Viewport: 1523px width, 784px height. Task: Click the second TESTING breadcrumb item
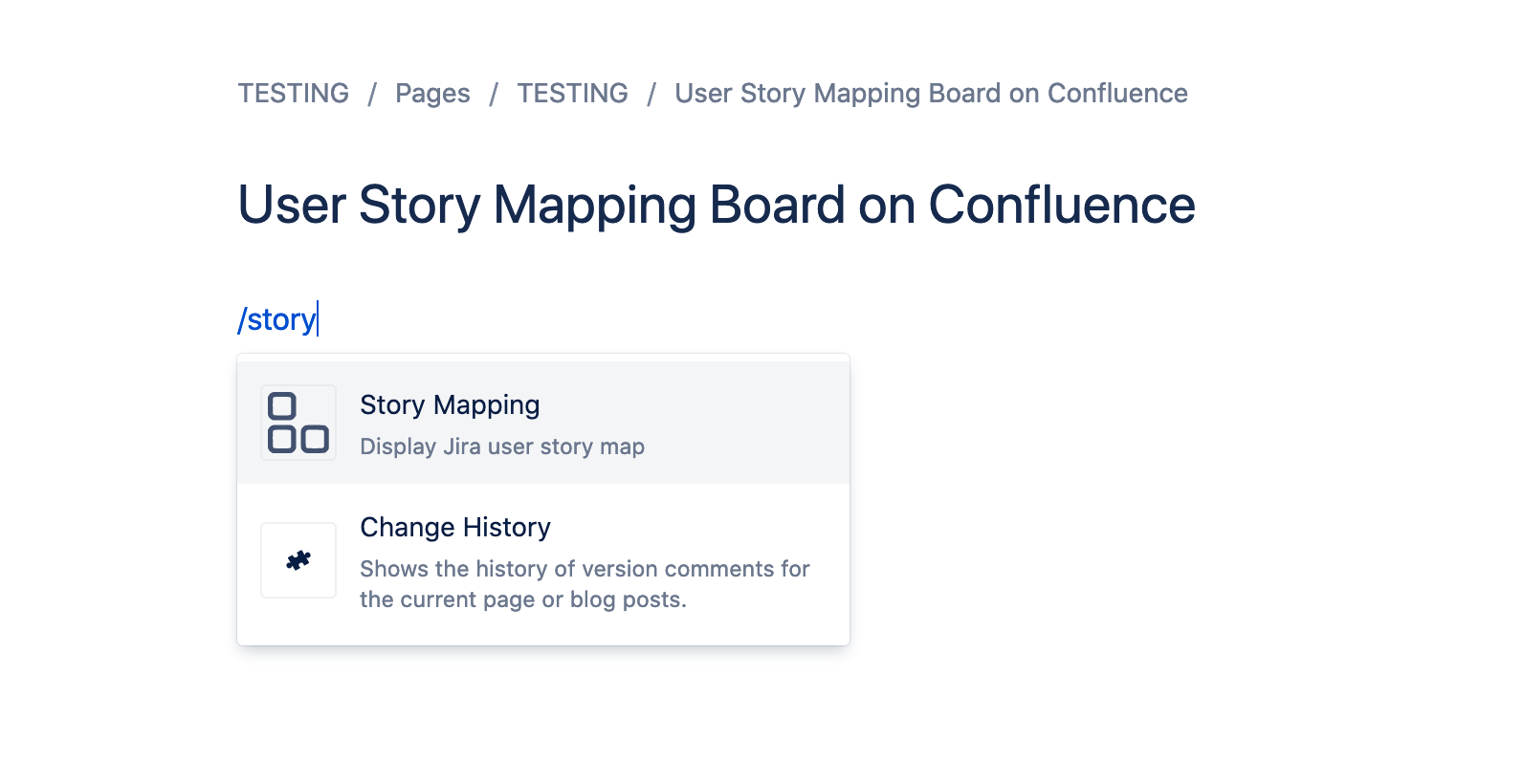(x=572, y=93)
